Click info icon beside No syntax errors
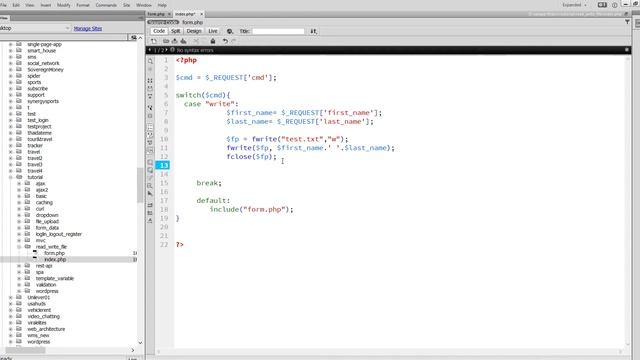Viewport: 640px width, 360px height. (x=172, y=50)
